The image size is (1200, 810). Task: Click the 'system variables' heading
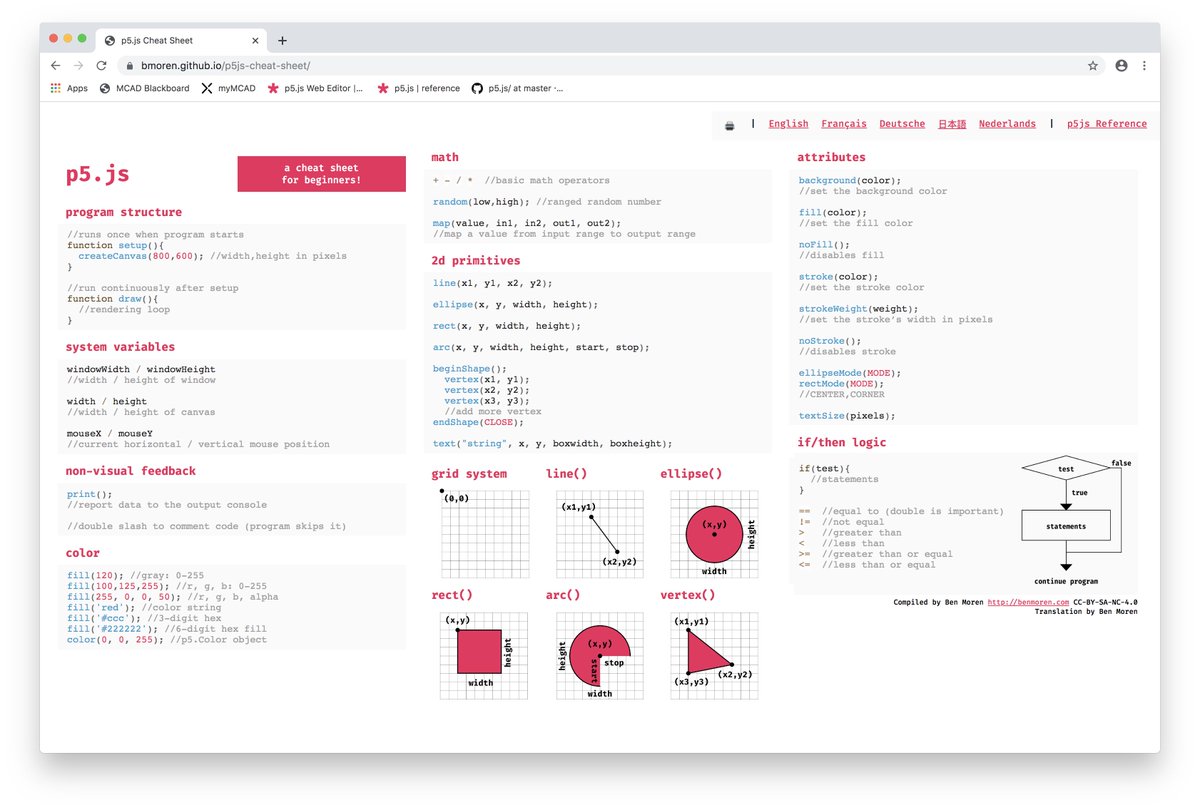(120, 347)
